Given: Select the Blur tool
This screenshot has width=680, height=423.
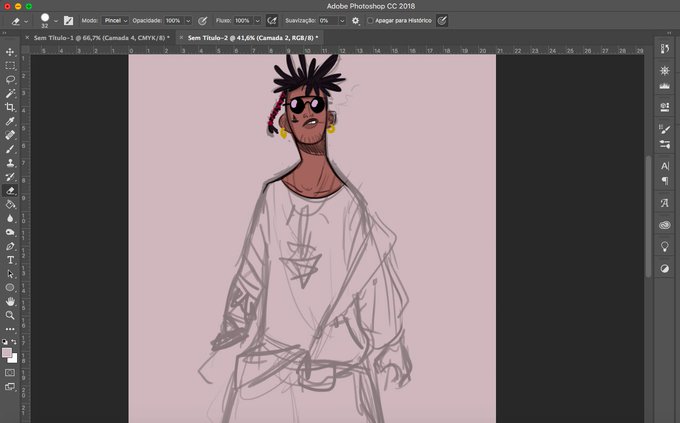Looking at the screenshot, I should coord(10,218).
